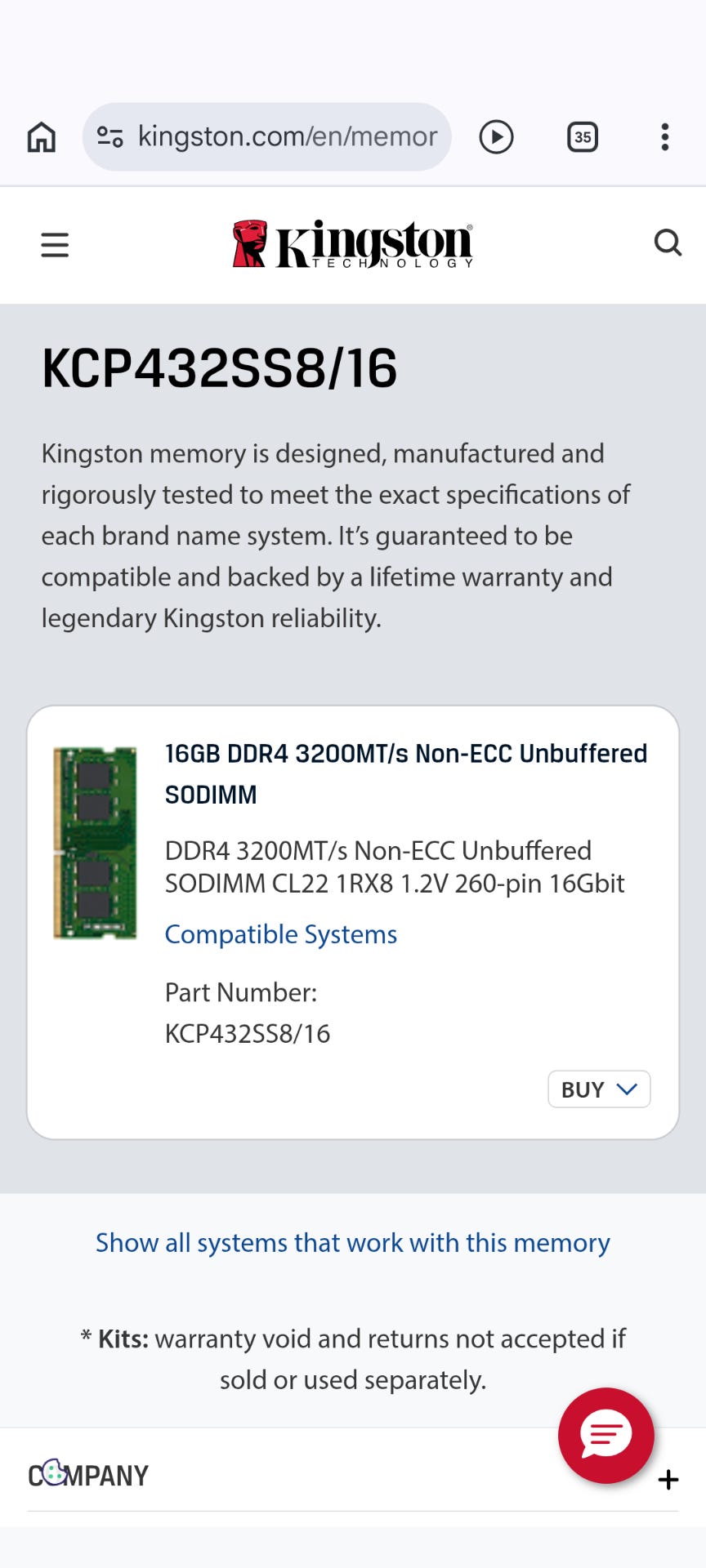The height and width of the screenshot is (1568, 706).
Task: Expand the BUY dropdown
Action: pos(599,1089)
